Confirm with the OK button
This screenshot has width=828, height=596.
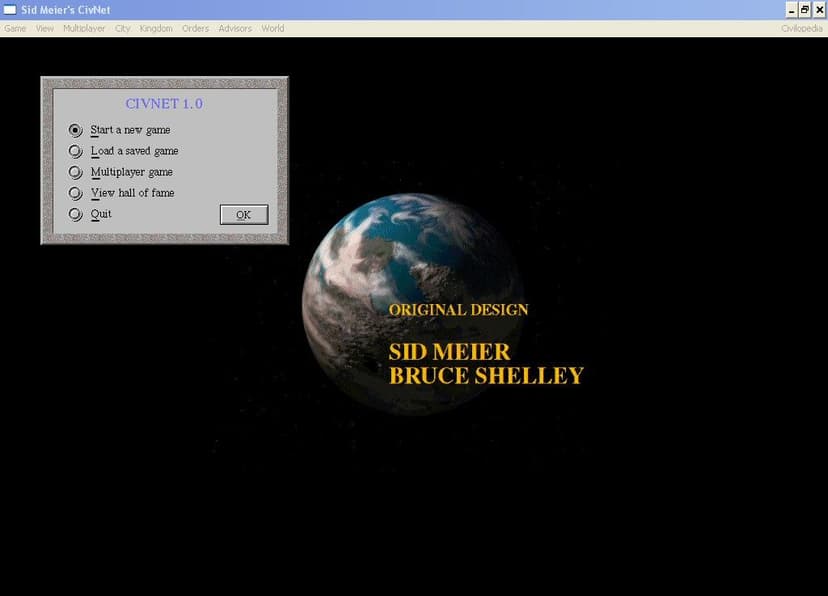click(x=244, y=215)
